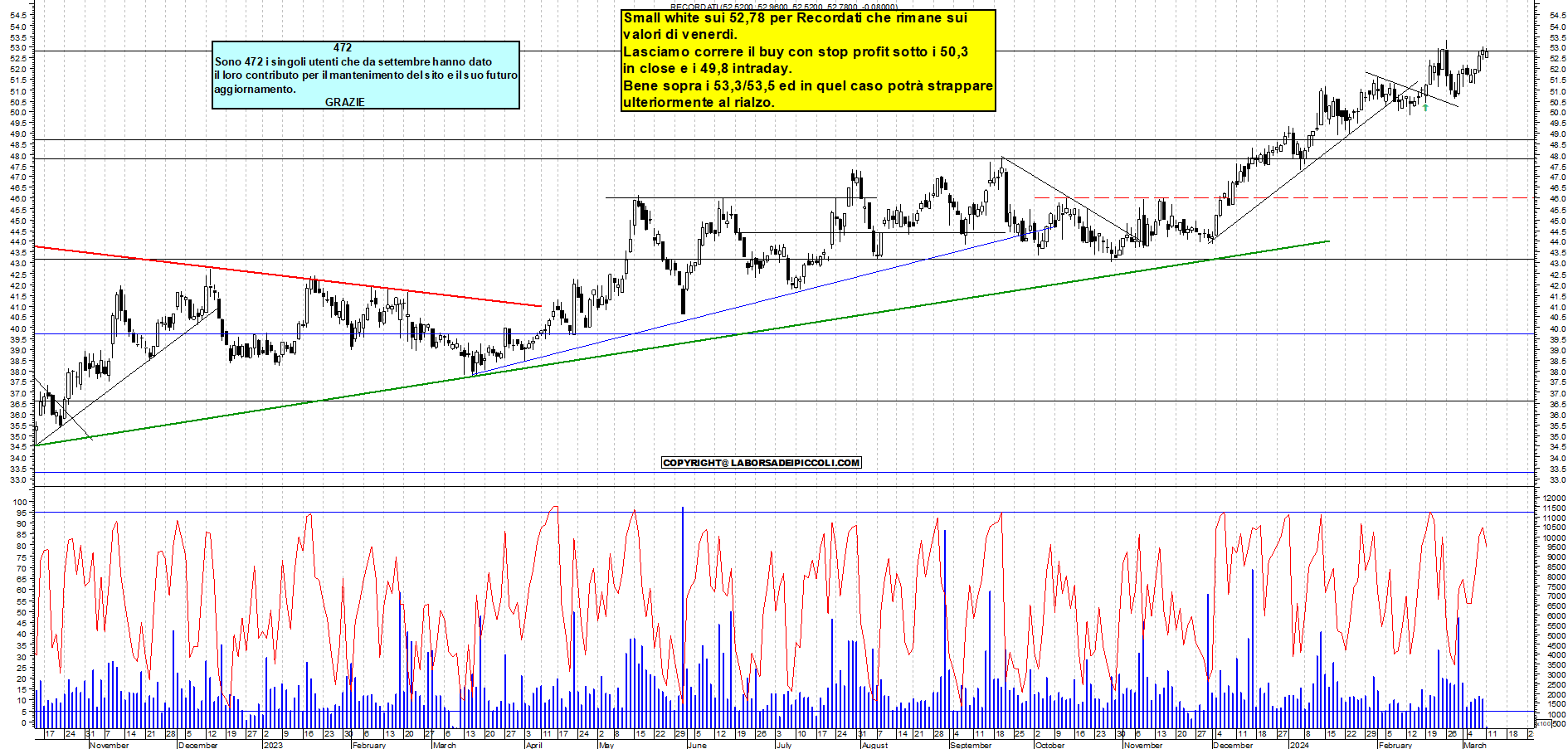The height and width of the screenshot is (749, 1568).
Task: Click 'GRAZIE' in the cyan notice box
Action: [x=345, y=102]
